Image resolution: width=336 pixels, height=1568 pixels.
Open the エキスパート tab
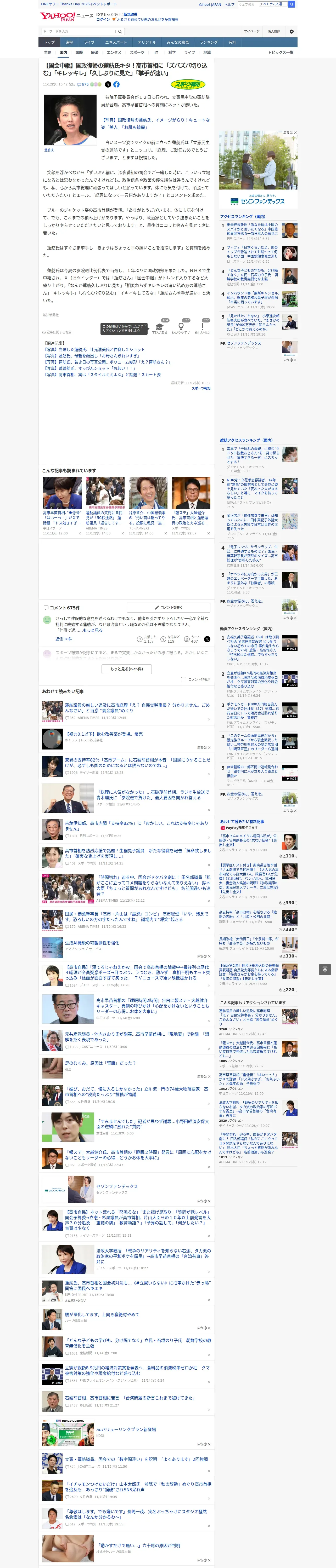pos(116,43)
